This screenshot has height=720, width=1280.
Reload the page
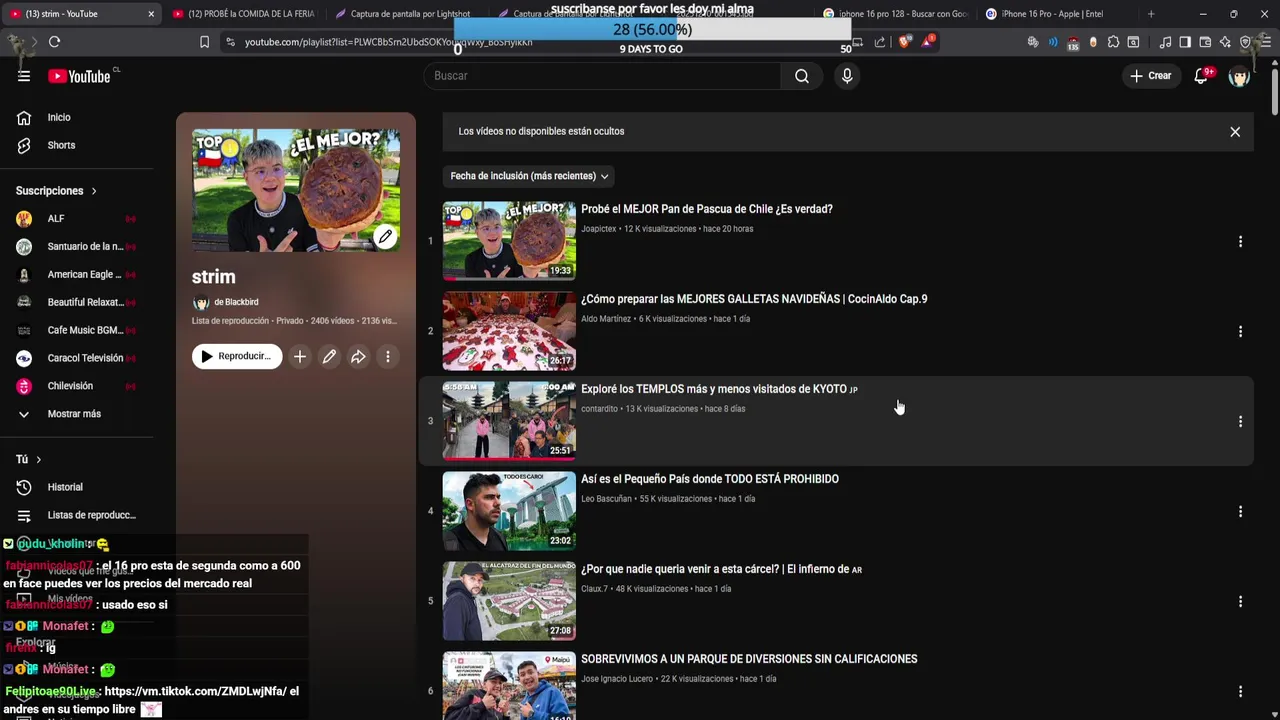[55, 42]
